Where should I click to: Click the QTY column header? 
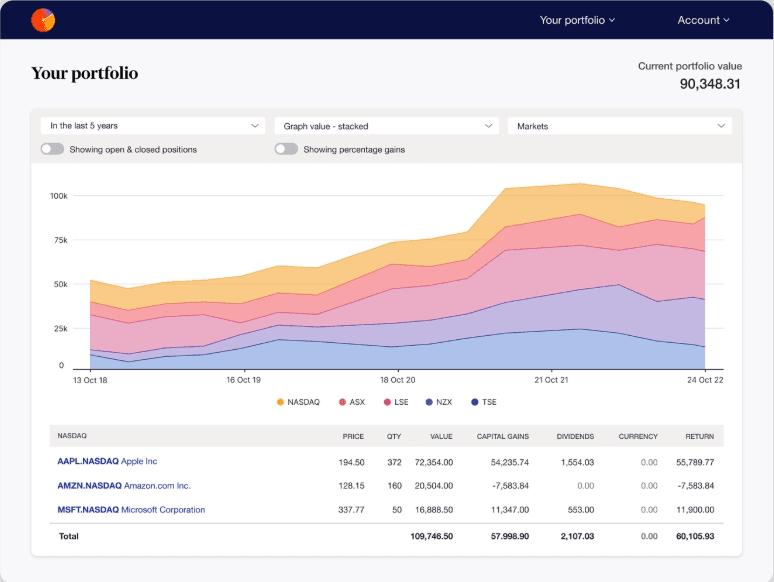(394, 436)
